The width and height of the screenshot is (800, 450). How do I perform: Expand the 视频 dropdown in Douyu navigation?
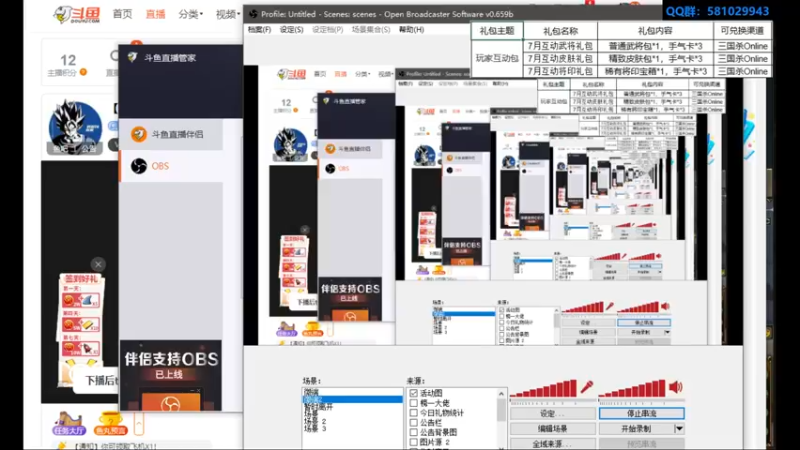pyautogui.click(x=228, y=14)
